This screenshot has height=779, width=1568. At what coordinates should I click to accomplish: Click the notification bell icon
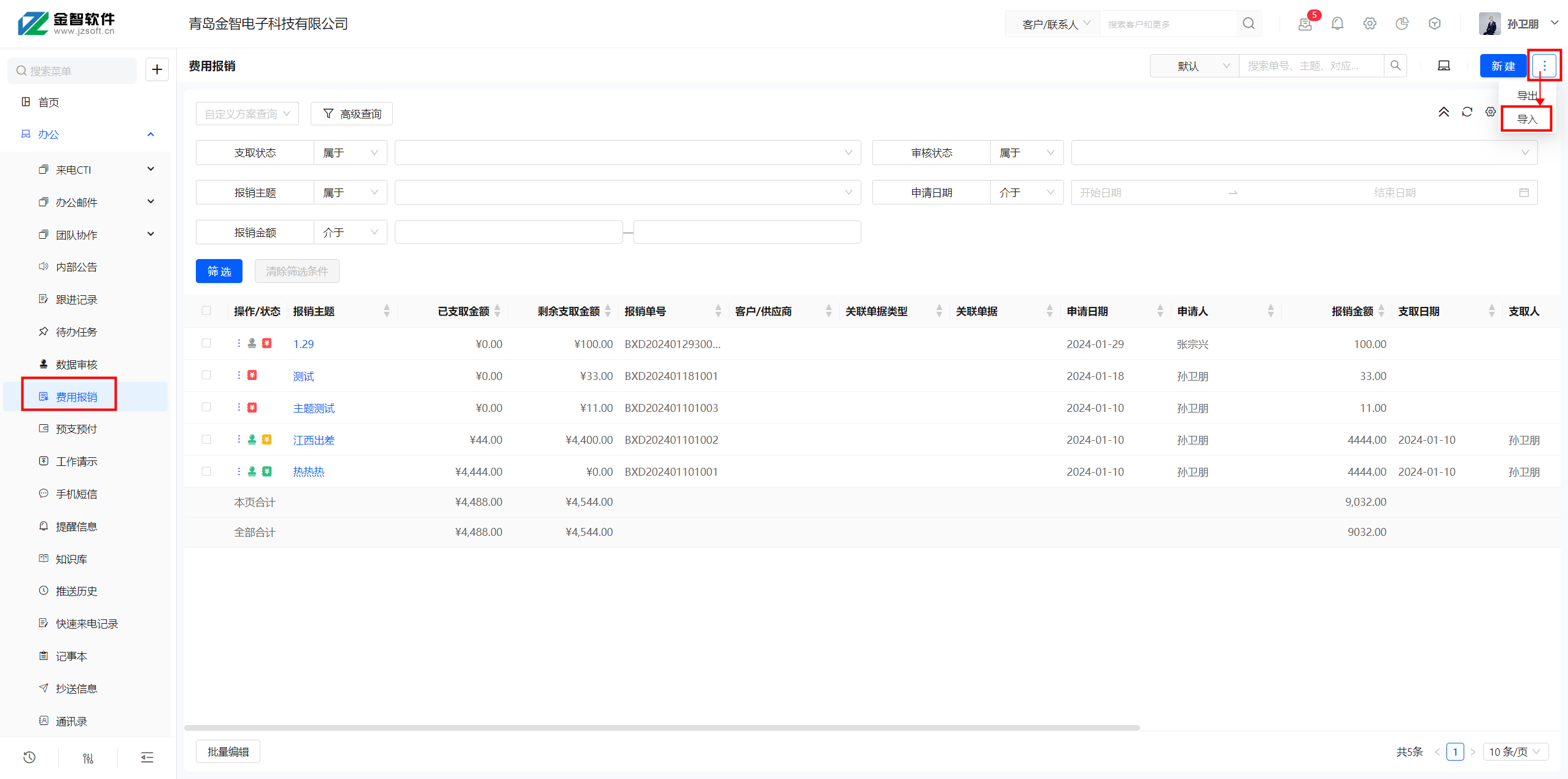[x=1337, y=23]
